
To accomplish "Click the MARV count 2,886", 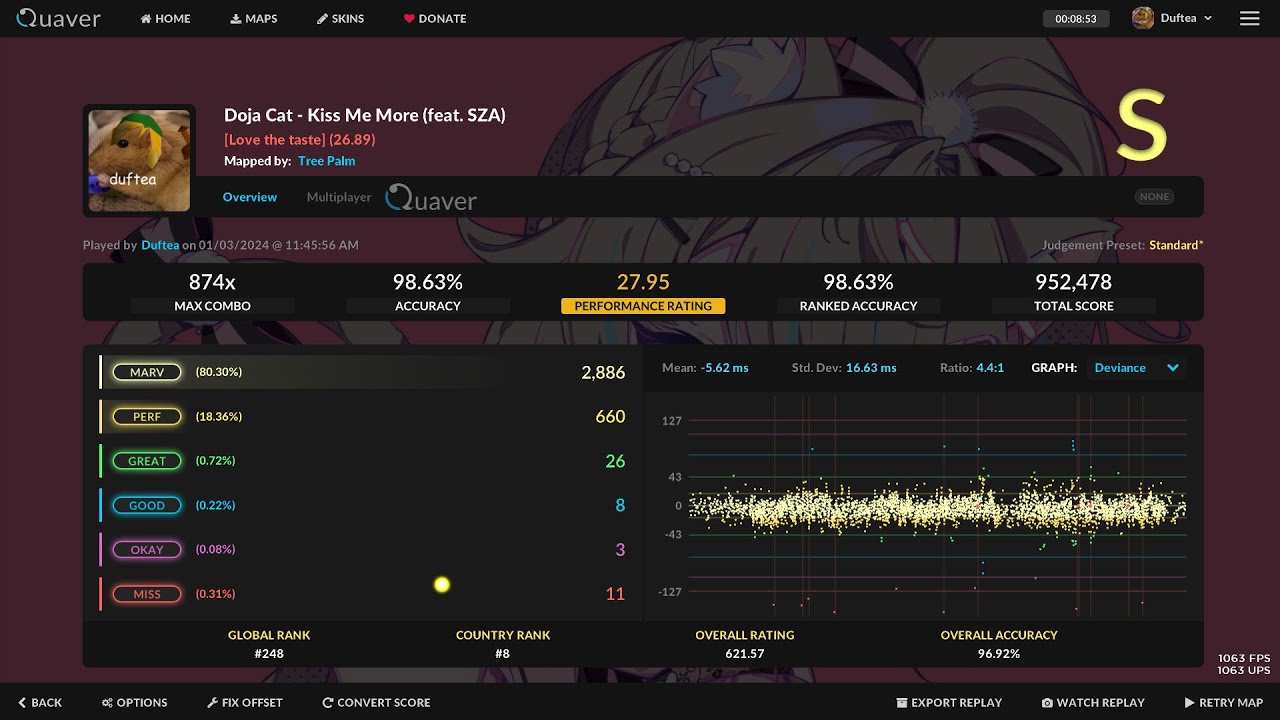I will tap(603, 372).
